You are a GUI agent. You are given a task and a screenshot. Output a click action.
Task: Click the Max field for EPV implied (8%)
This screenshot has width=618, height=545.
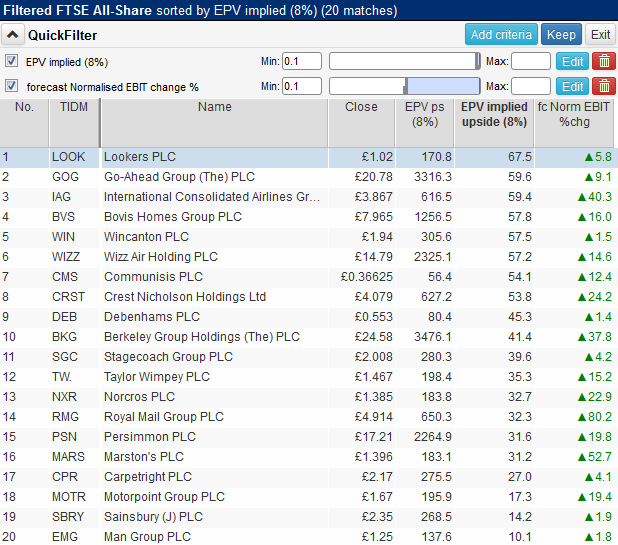click(x=531, y=61)
